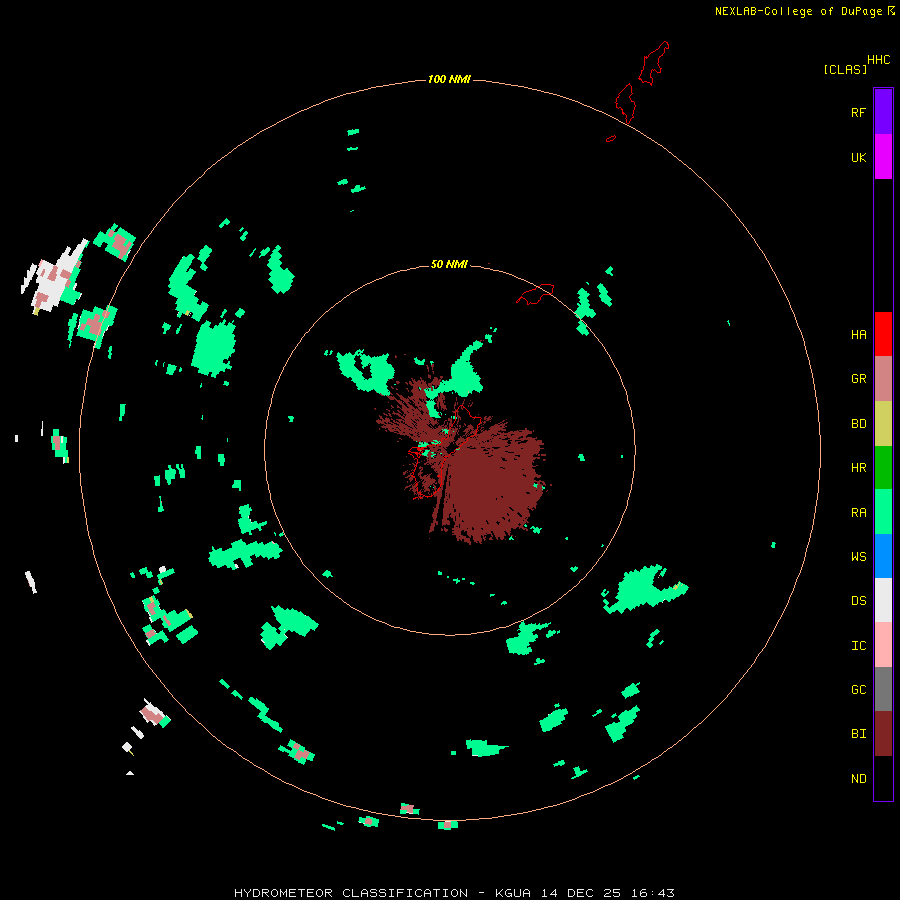Click the dark green HR swatch
900x900 pixels.
coord(883,468)
